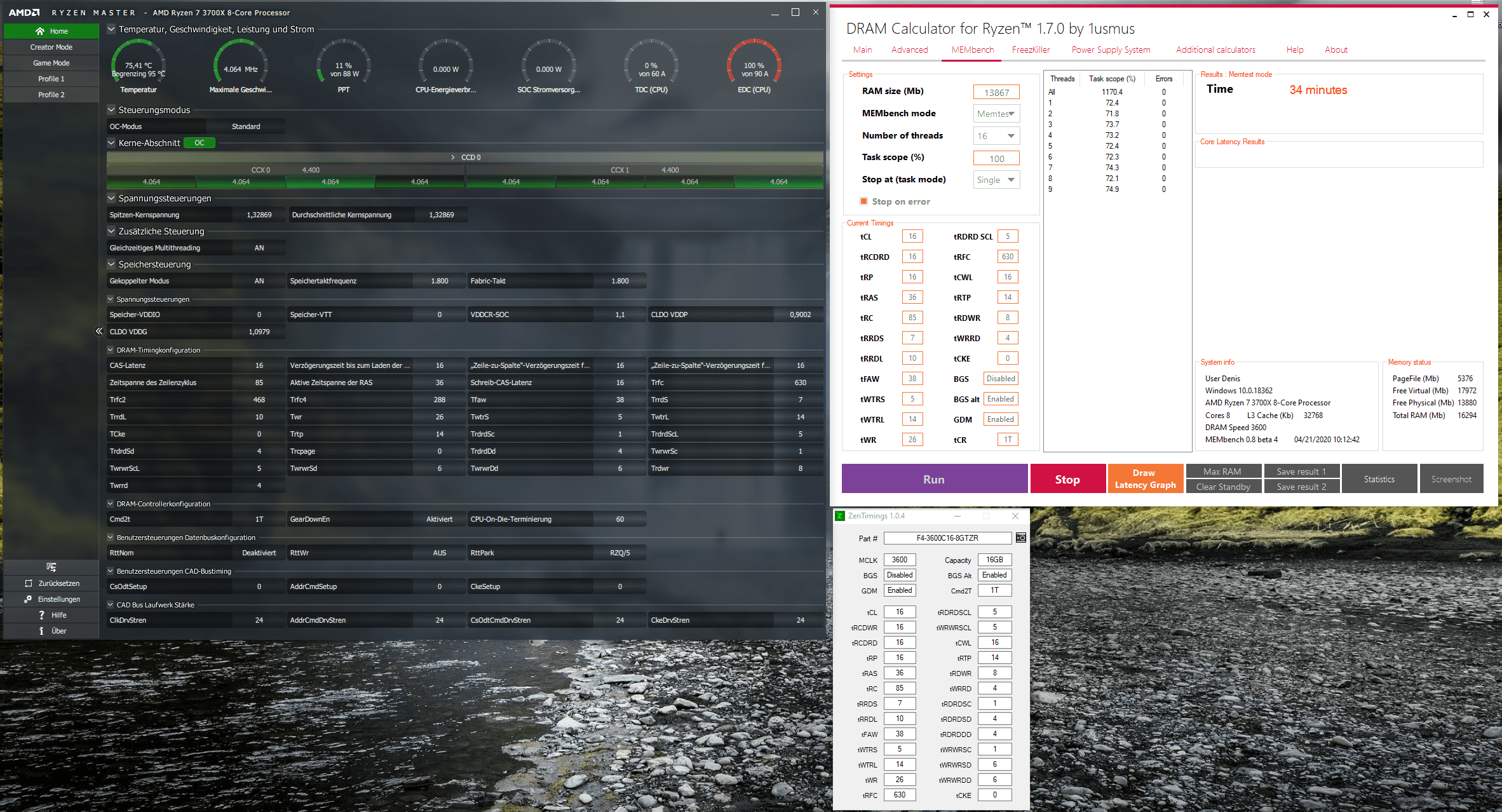1502x812 pixels.
Task: Click the Über info icon
Action: pos(41,631)
